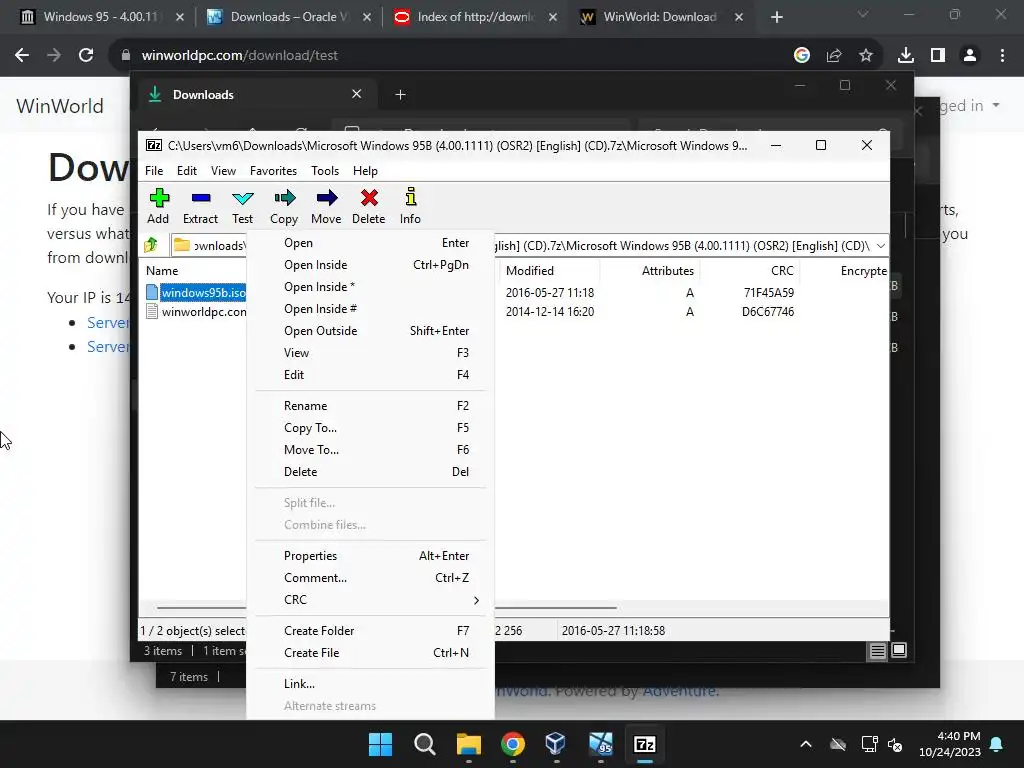Open Windows Start menu
Screen dimensions: 1024x768
tap(380, 744)
